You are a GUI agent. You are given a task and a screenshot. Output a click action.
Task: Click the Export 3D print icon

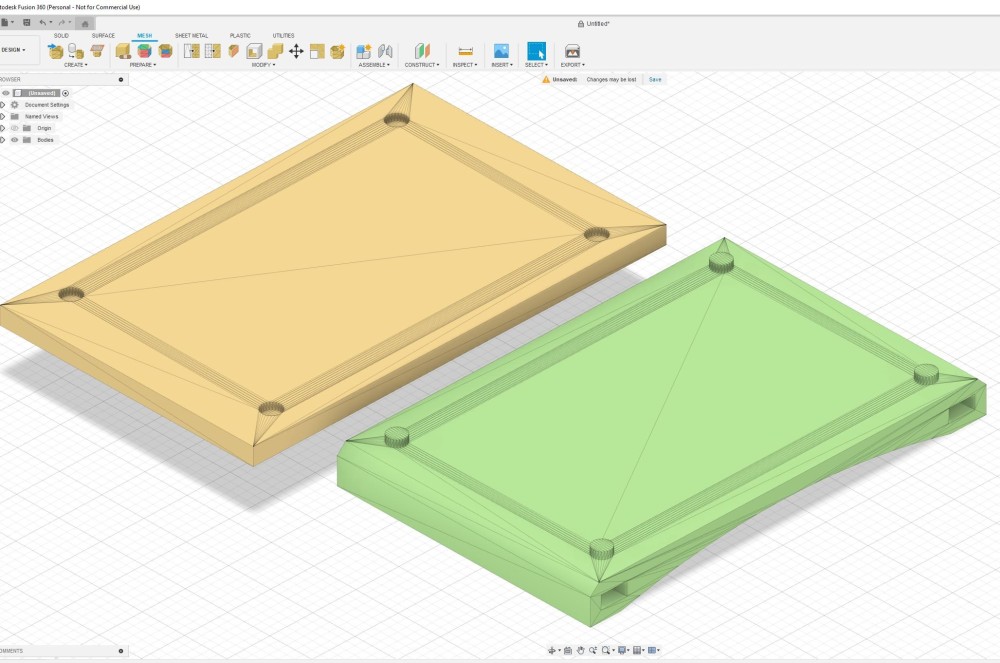[572, 51]
